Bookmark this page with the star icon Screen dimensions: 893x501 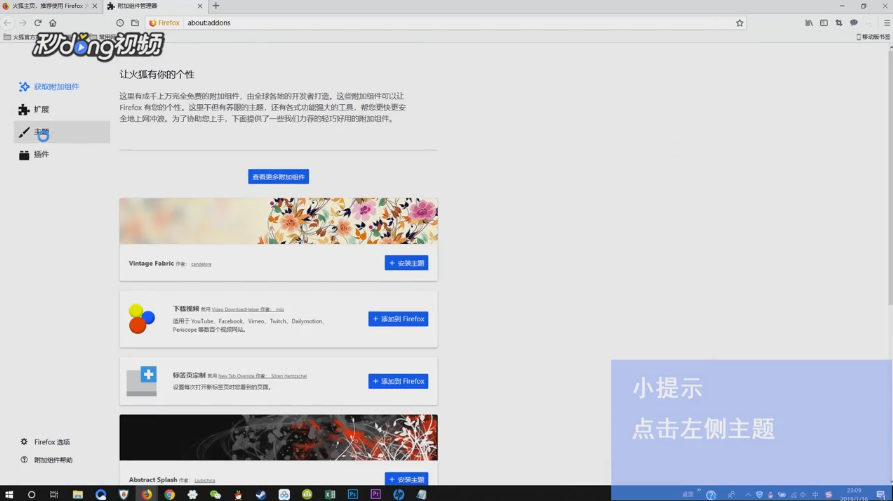tap(739, 23)
